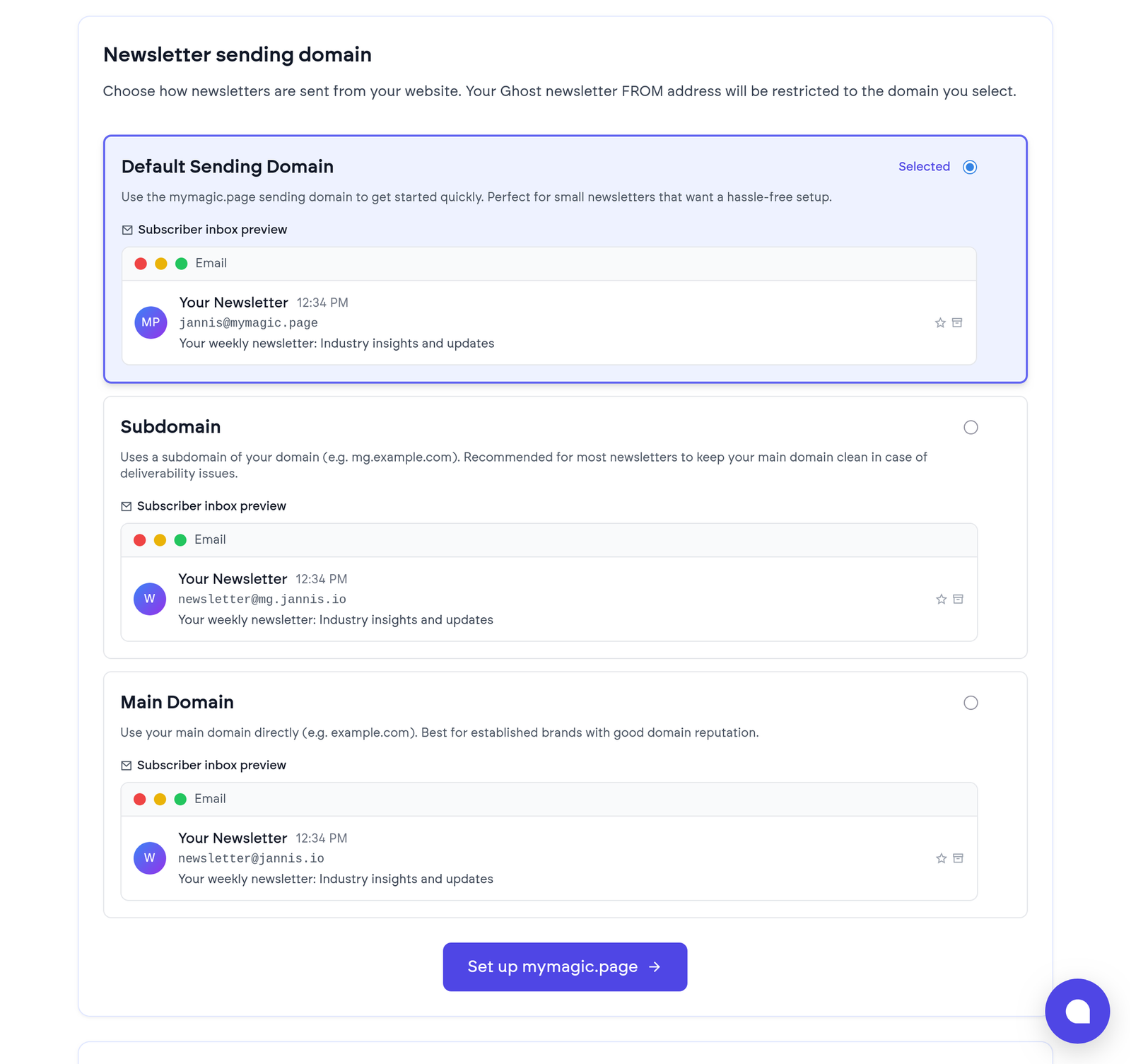Viewport: 1131px width, 1064px height.
Task: Open the chat support bubble
Action: [x=1077, y=1010]
